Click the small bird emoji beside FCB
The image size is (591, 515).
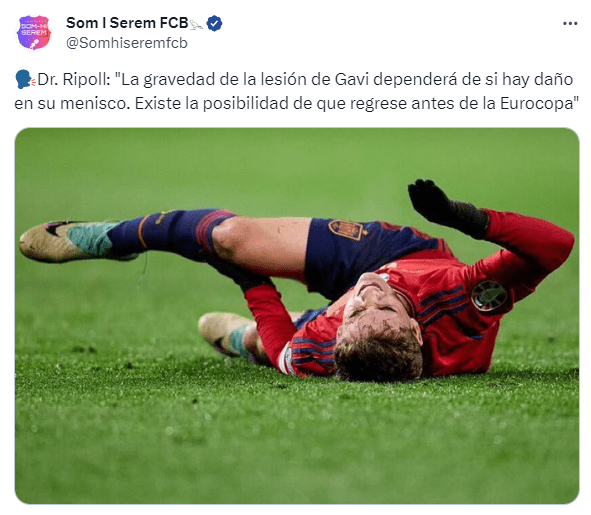pos(196,25)
